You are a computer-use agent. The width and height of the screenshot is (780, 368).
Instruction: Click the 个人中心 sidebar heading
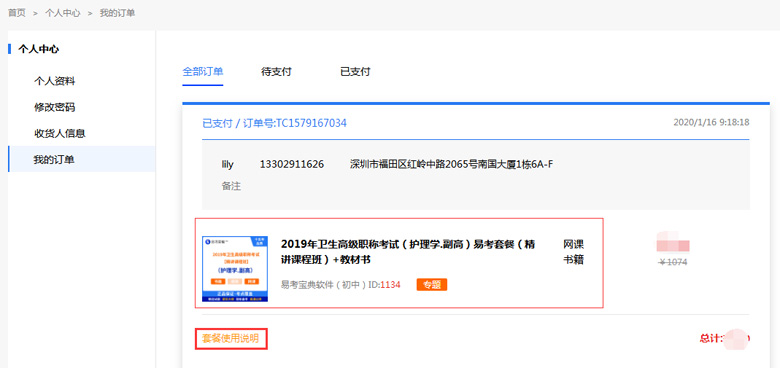[38, 49]
